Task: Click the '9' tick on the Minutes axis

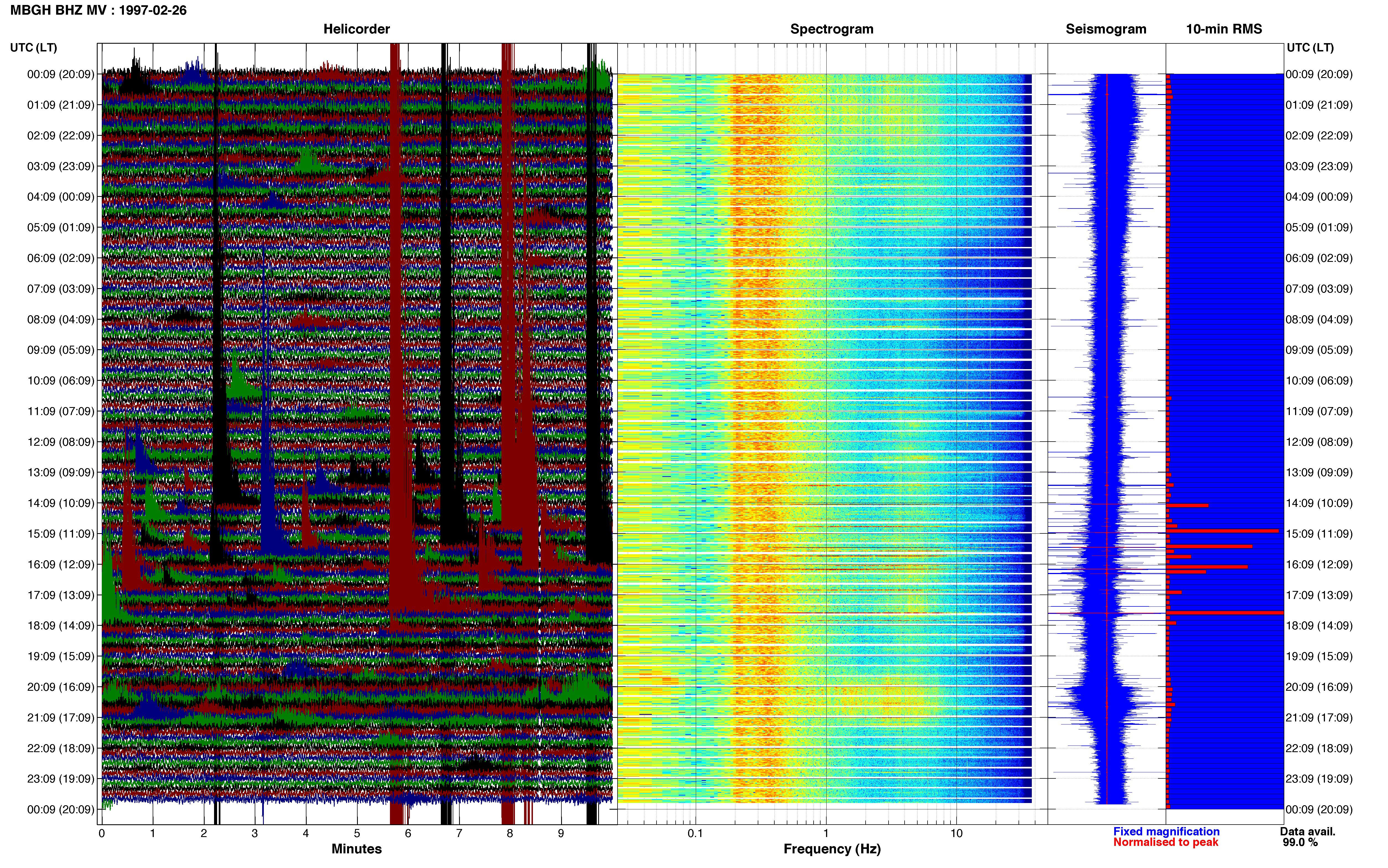Action: click(x=561, y=833)
